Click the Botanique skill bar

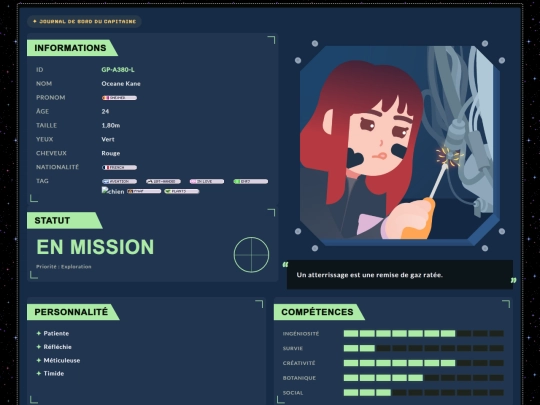coord(424,378)
